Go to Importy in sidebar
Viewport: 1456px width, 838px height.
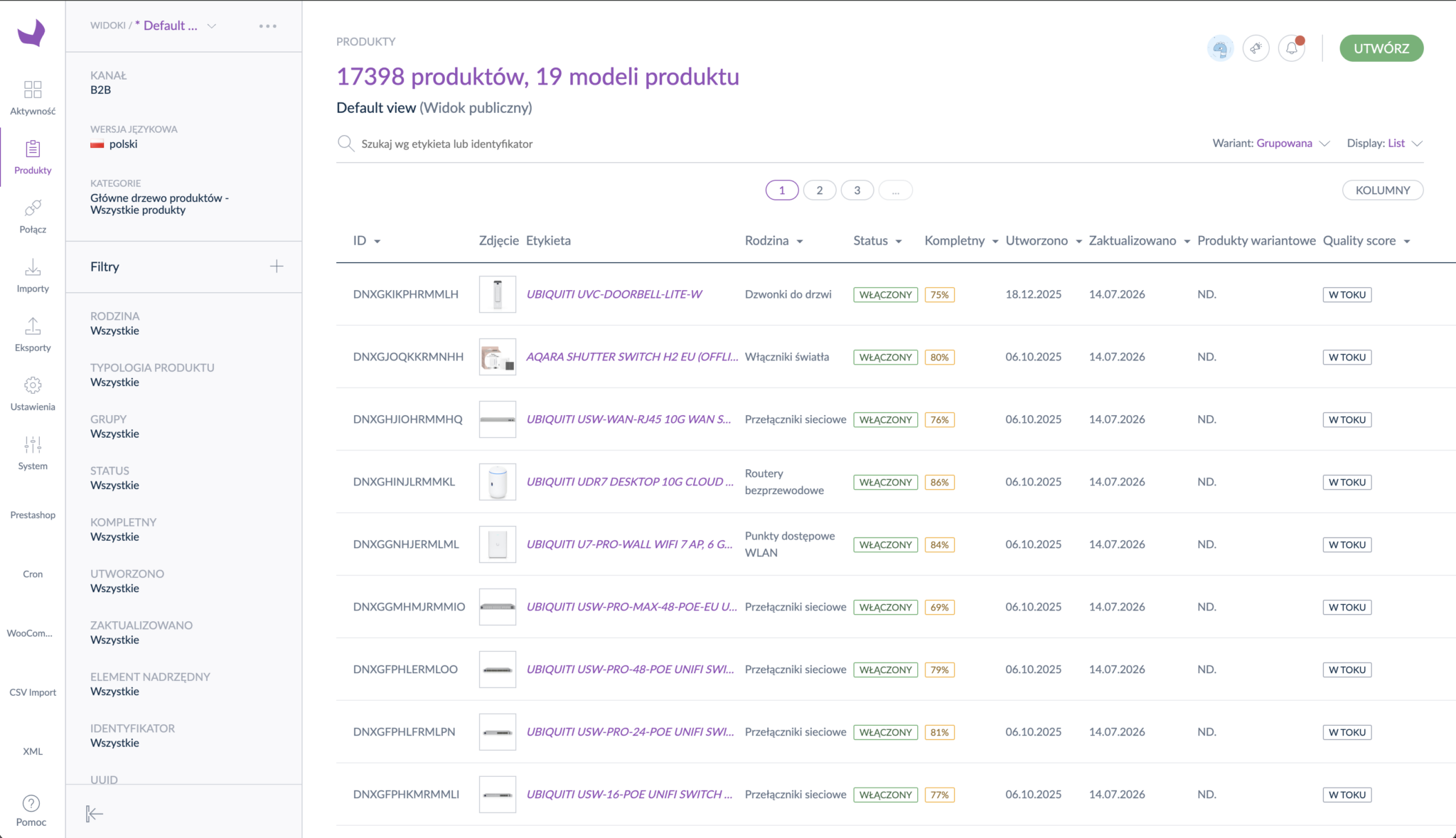coord(33,276)
